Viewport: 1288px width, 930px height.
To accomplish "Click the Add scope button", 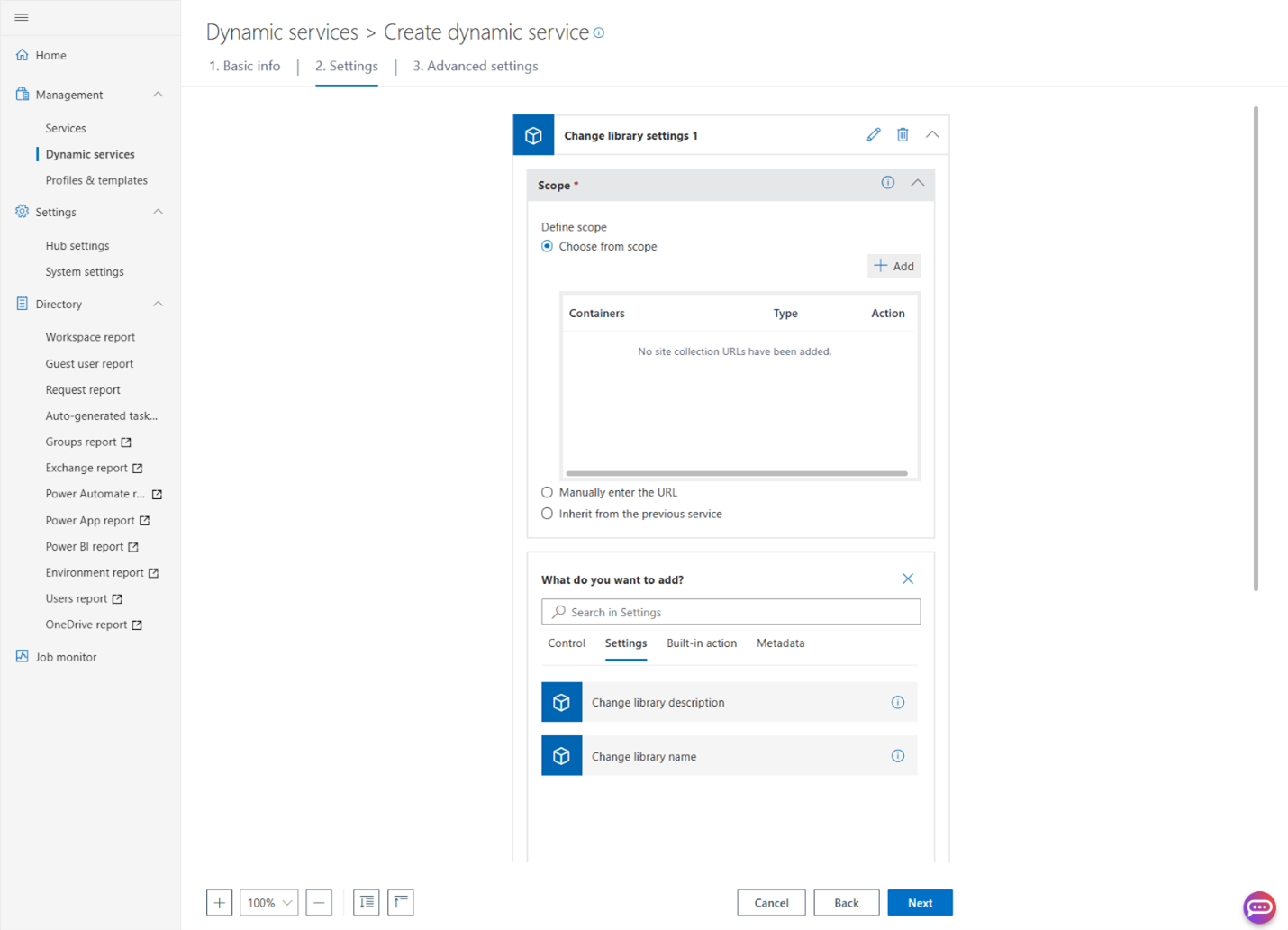I will tap(894, 266).
